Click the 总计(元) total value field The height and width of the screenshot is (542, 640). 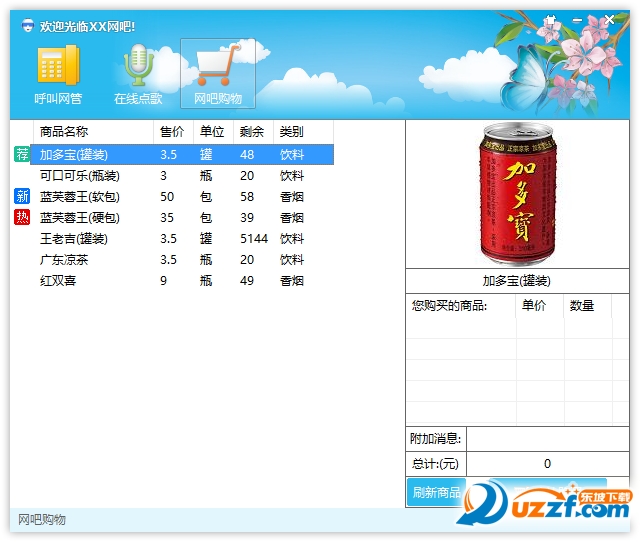point(547,464)
